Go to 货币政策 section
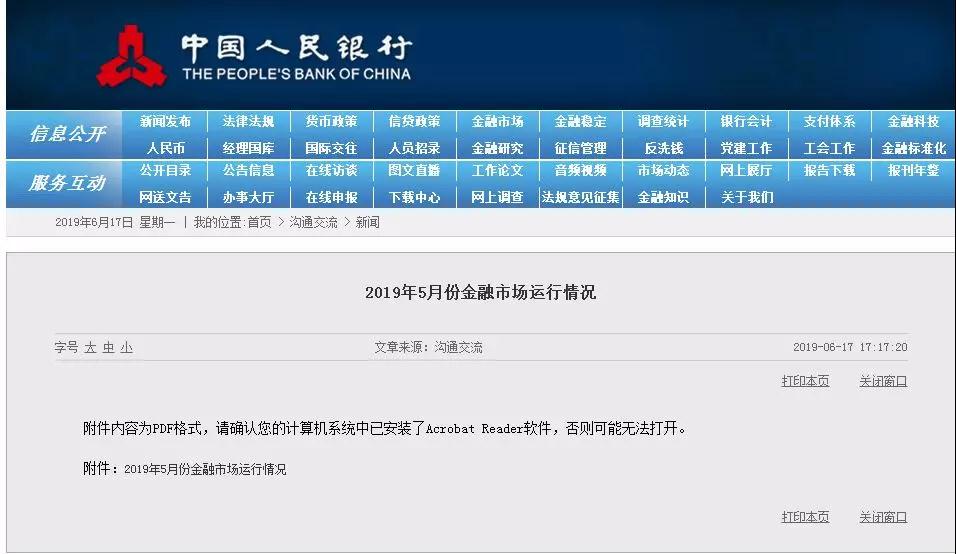The width and height of the screenshot is (956, 554). pos(331,121)
